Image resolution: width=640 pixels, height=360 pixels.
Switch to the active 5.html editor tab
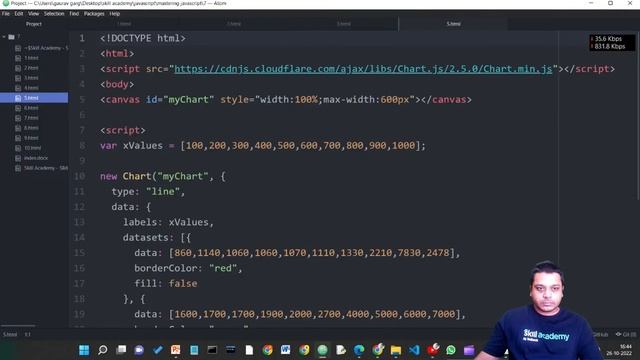click(x=453, y=24)
